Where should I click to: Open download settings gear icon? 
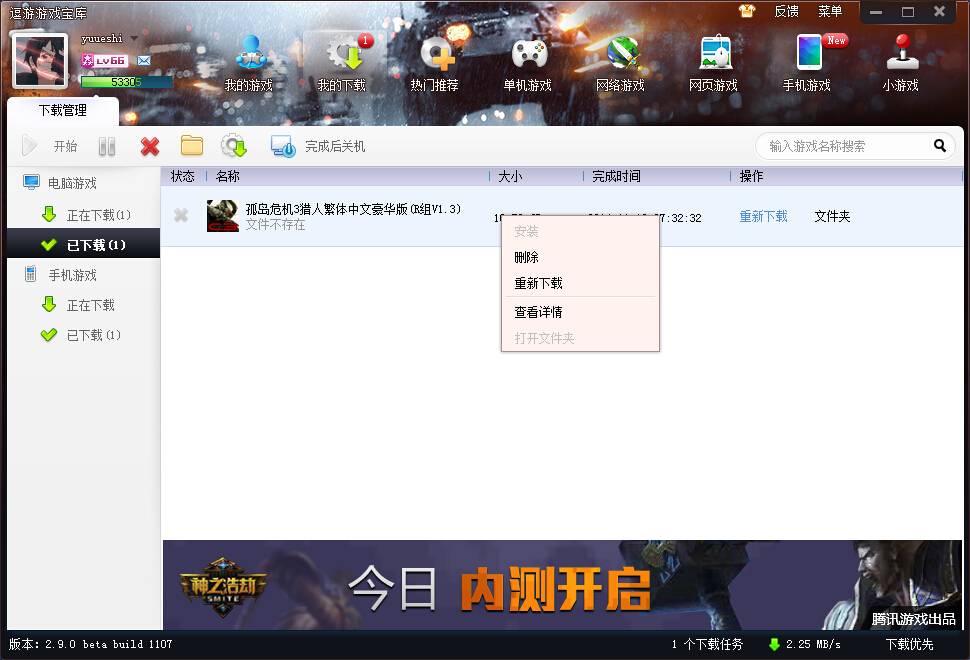pos(234,146)
